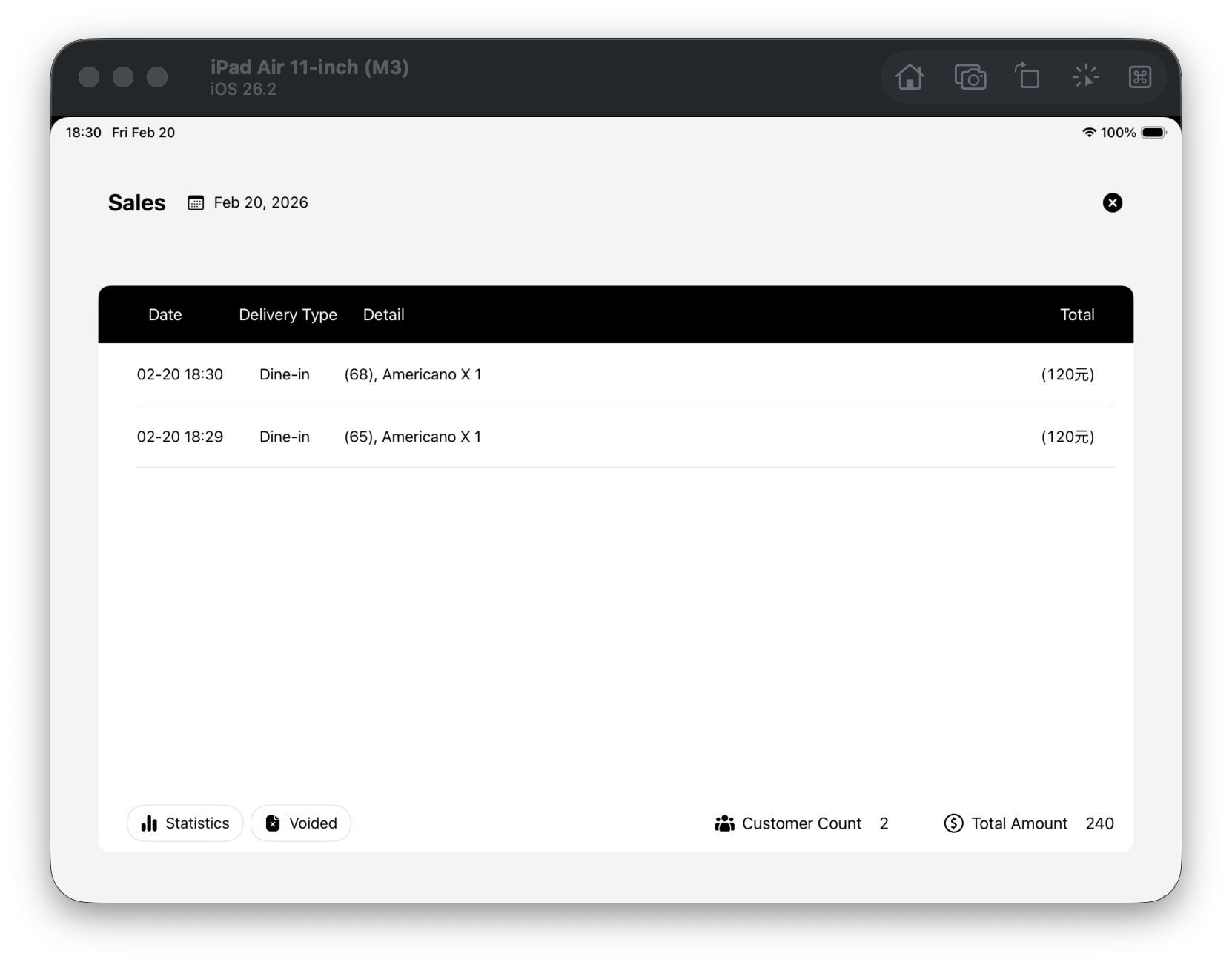Click the Total column header
1232x965 pixels.
coord(1076,315)
